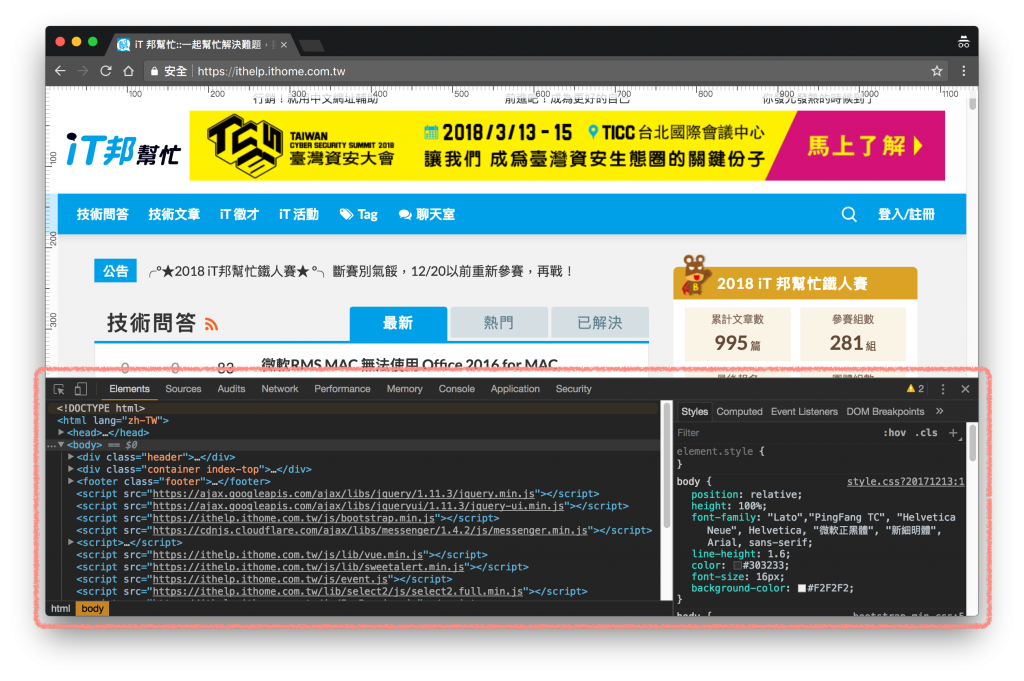1024x681 pixels.
Task: Expand div container index-top node
Action: click(x=71, y=469)
